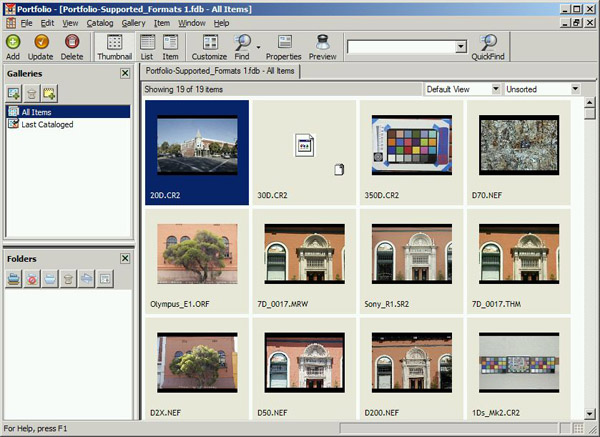
Task: Select the Sony_R1.SR2 thumbnail
Action: [412, 261]
